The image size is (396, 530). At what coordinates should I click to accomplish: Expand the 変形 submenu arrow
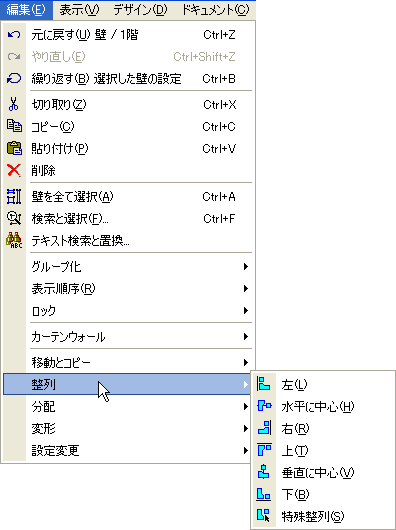246,428
